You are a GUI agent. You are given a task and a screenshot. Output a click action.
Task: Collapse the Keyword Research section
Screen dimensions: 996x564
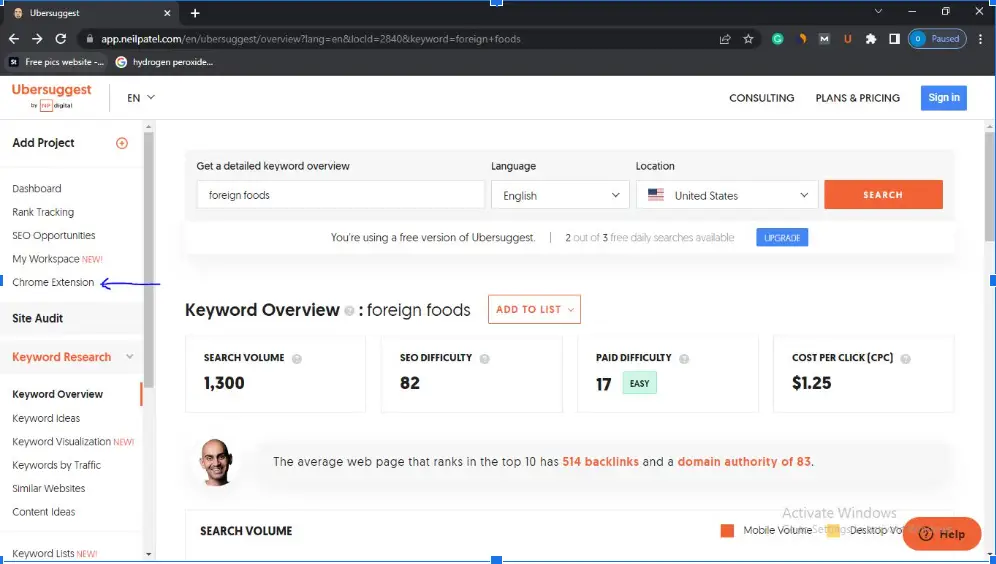pyautogui.click(x=130, y=357)
